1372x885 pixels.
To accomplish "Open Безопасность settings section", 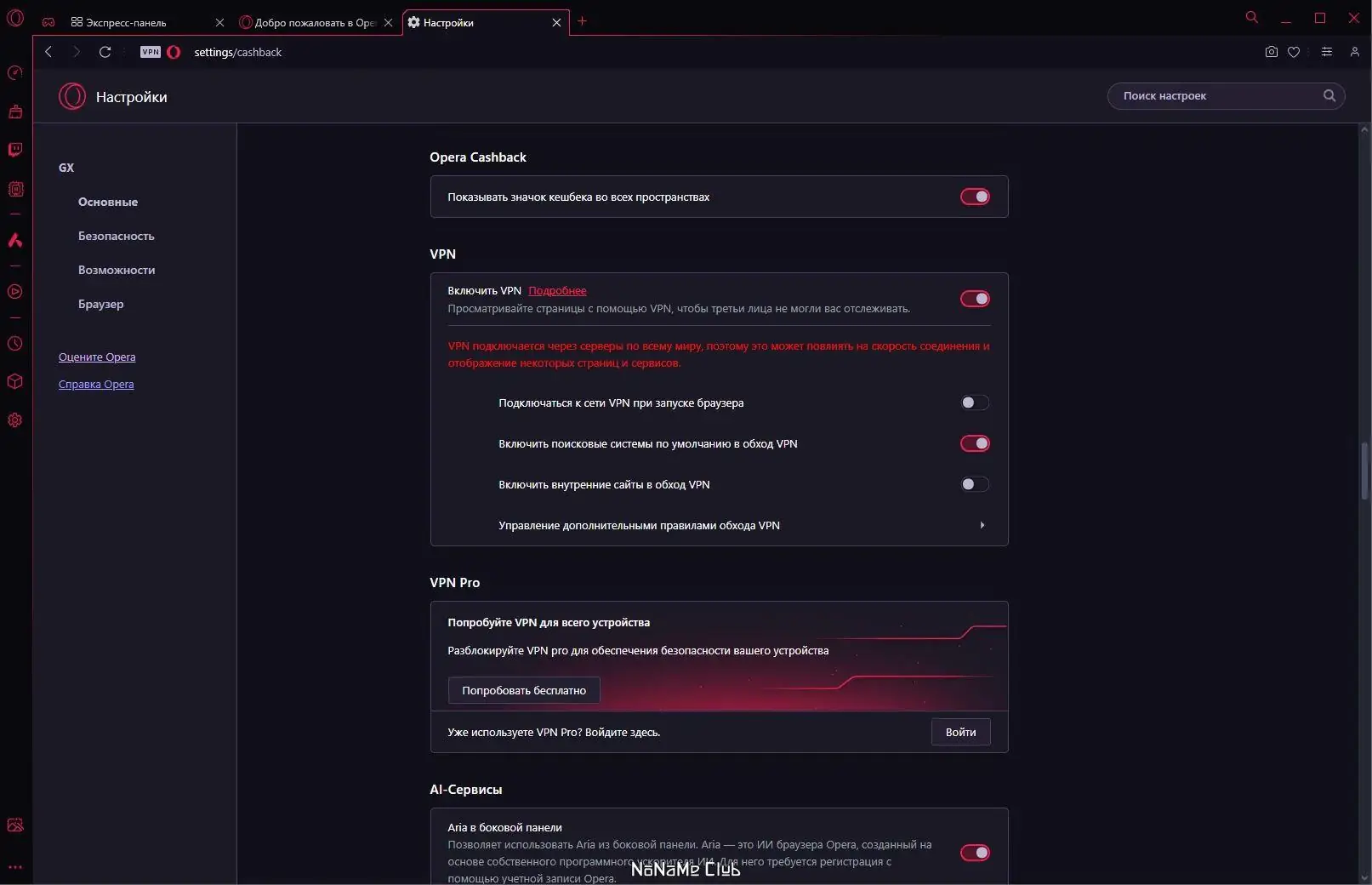I will [117, 236].
